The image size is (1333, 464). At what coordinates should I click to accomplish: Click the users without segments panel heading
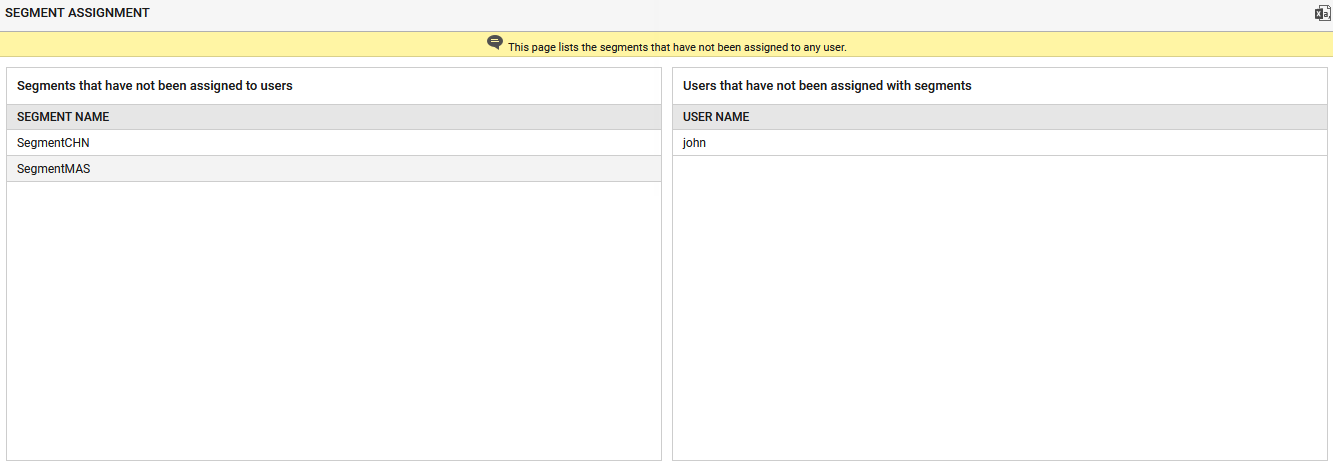827,86
